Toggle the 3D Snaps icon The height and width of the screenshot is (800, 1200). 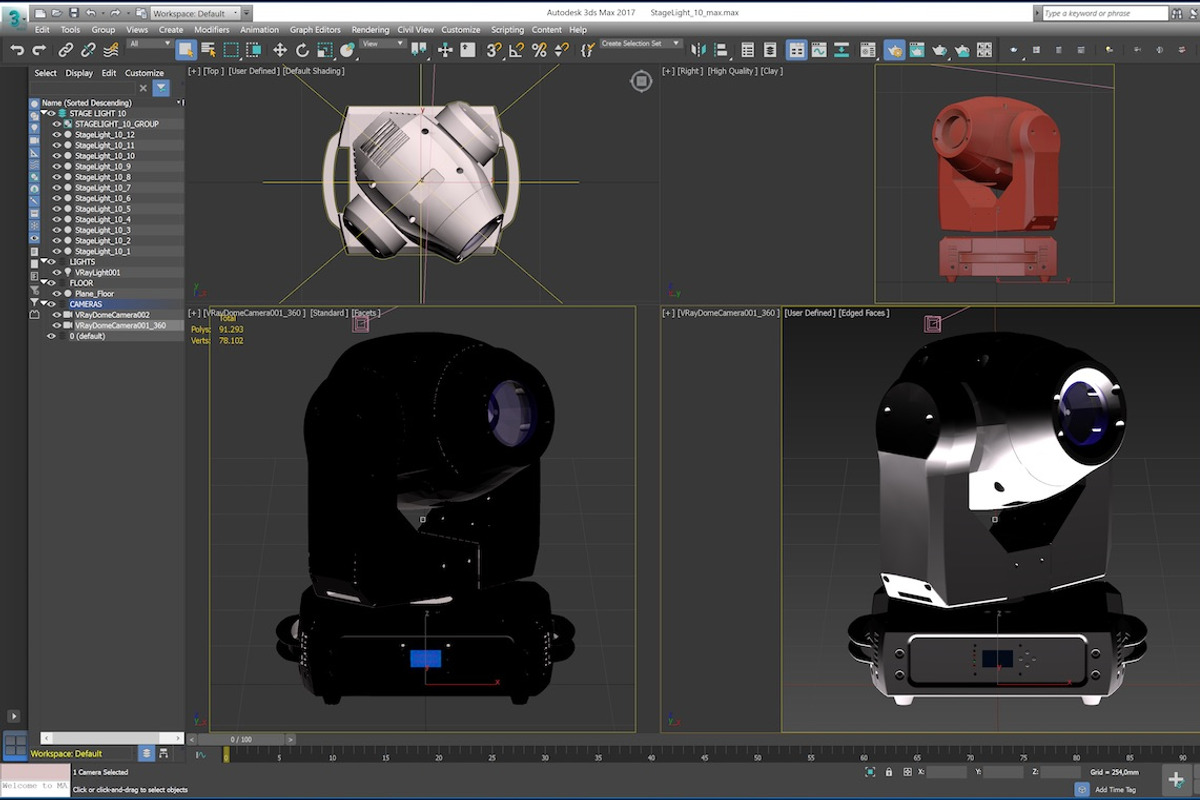point(495,50)
